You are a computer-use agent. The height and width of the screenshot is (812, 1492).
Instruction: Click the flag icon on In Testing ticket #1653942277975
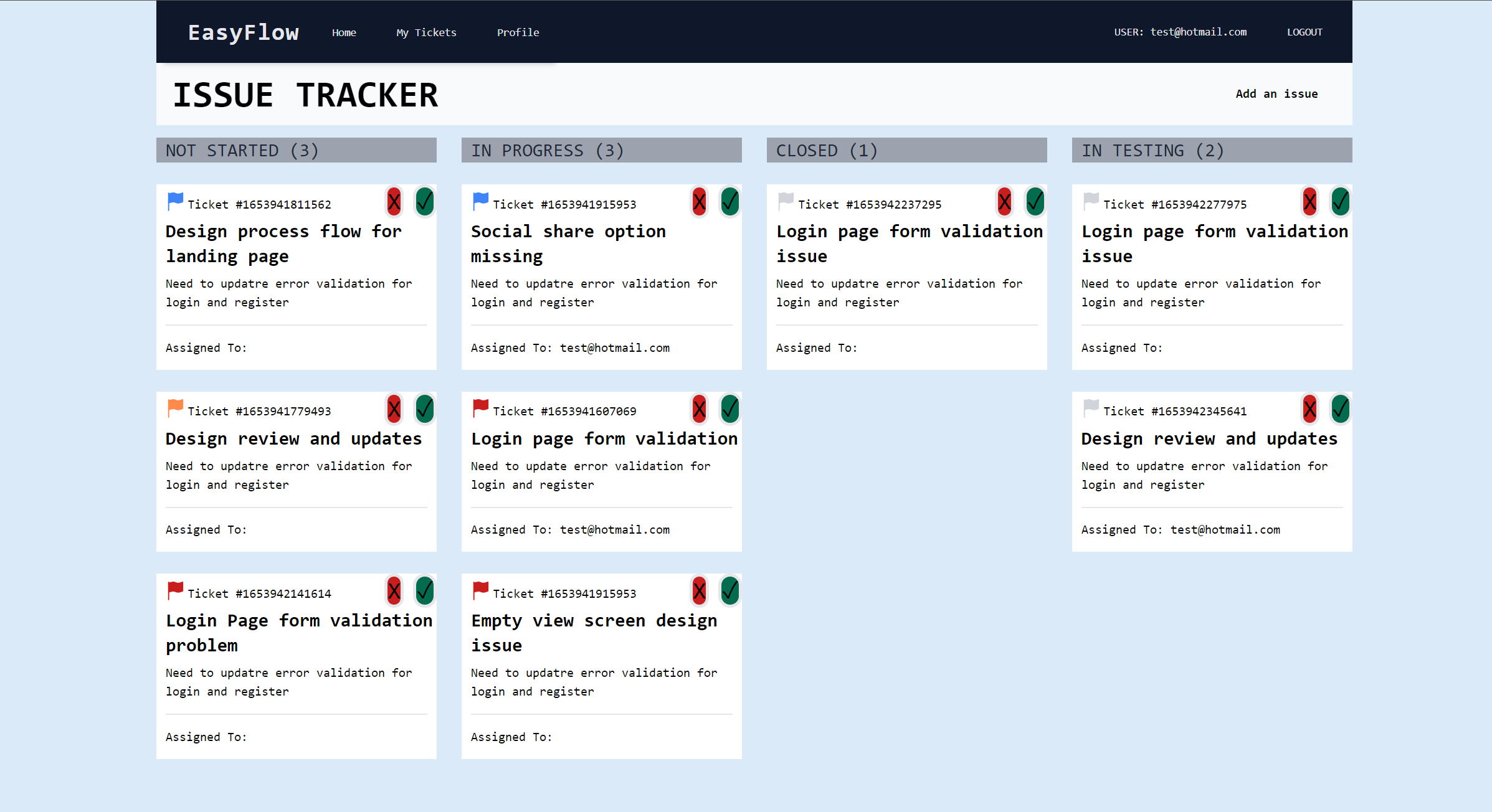click(1090, 201)
